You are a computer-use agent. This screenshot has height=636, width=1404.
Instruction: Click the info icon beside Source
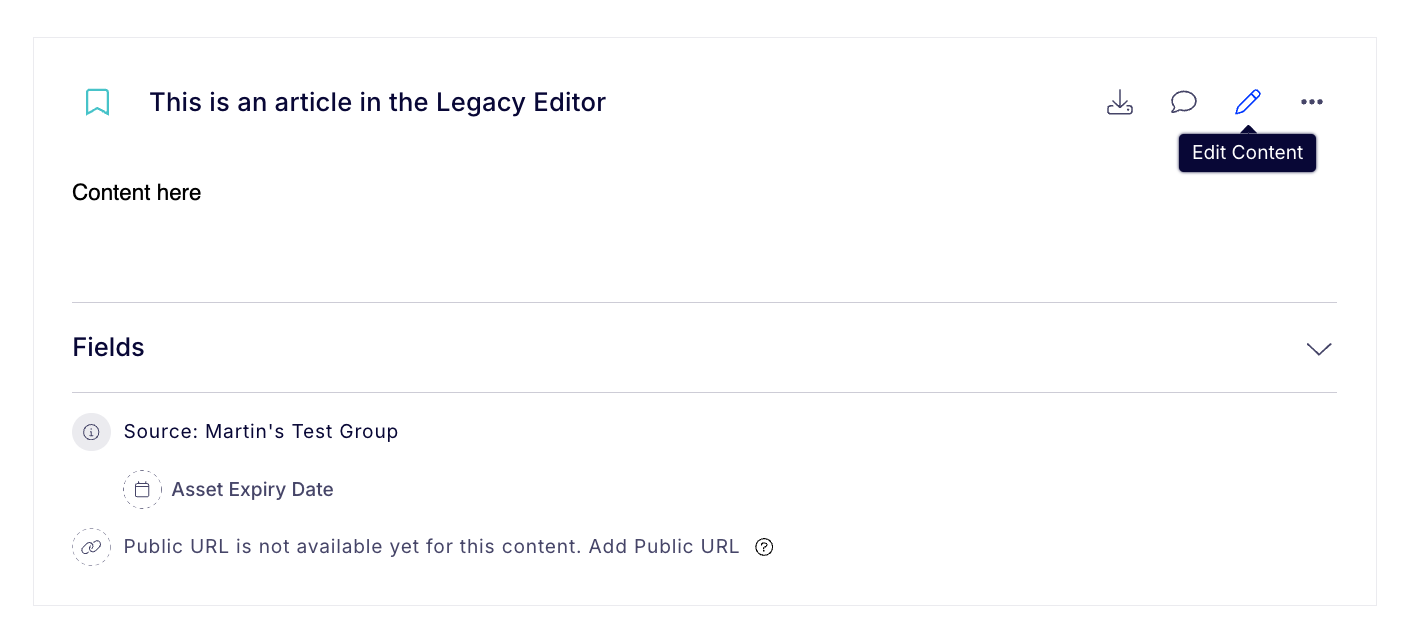pos(91,432)
